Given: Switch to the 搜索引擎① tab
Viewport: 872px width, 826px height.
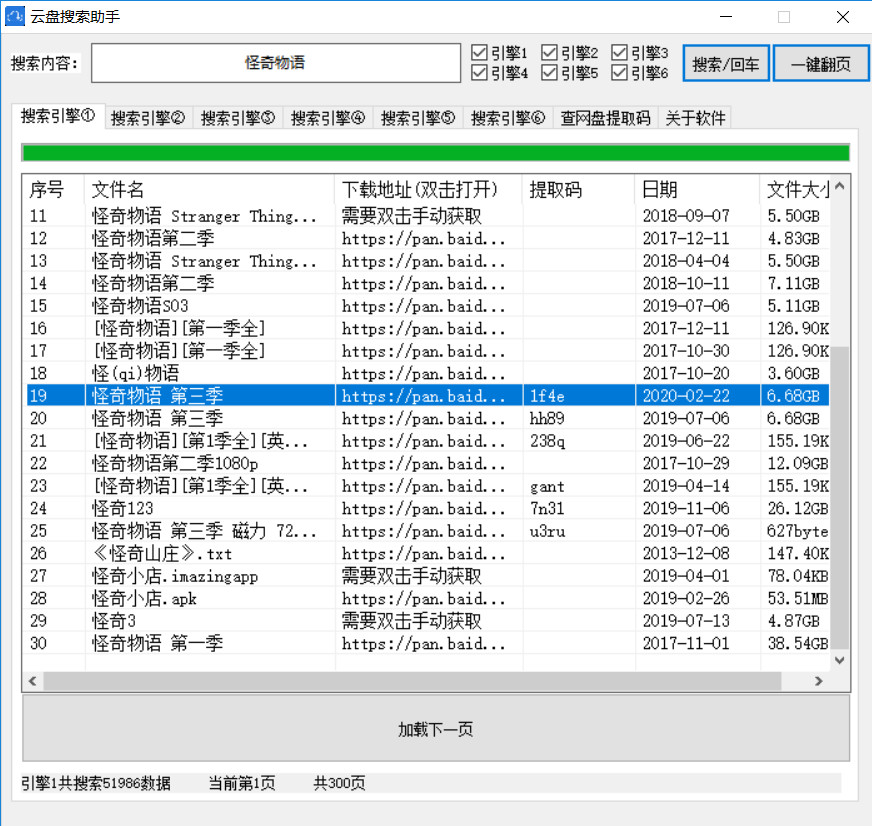Looking at the screenshot, I should point(58,116).
